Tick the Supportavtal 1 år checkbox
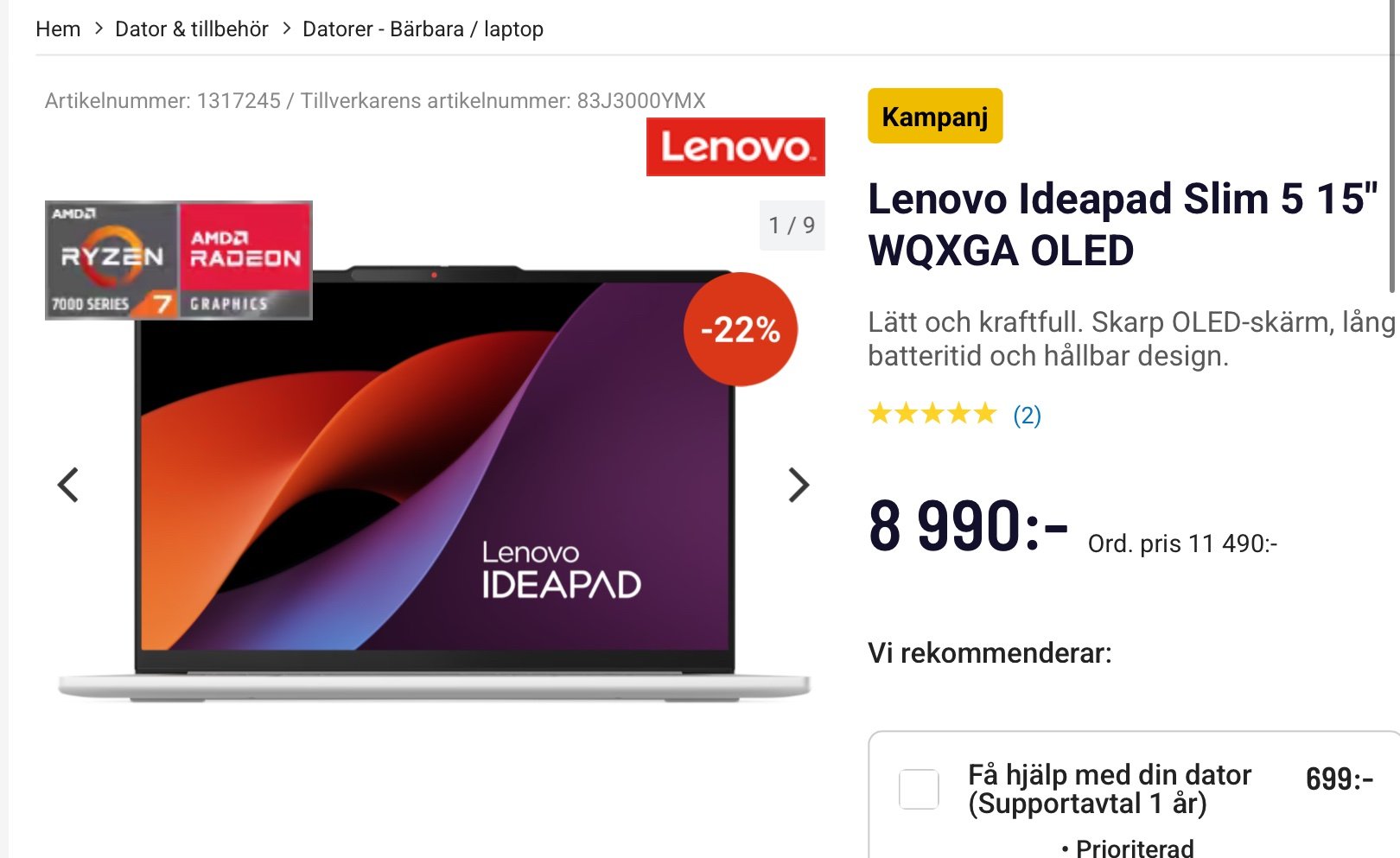 [x=919, y=789]
